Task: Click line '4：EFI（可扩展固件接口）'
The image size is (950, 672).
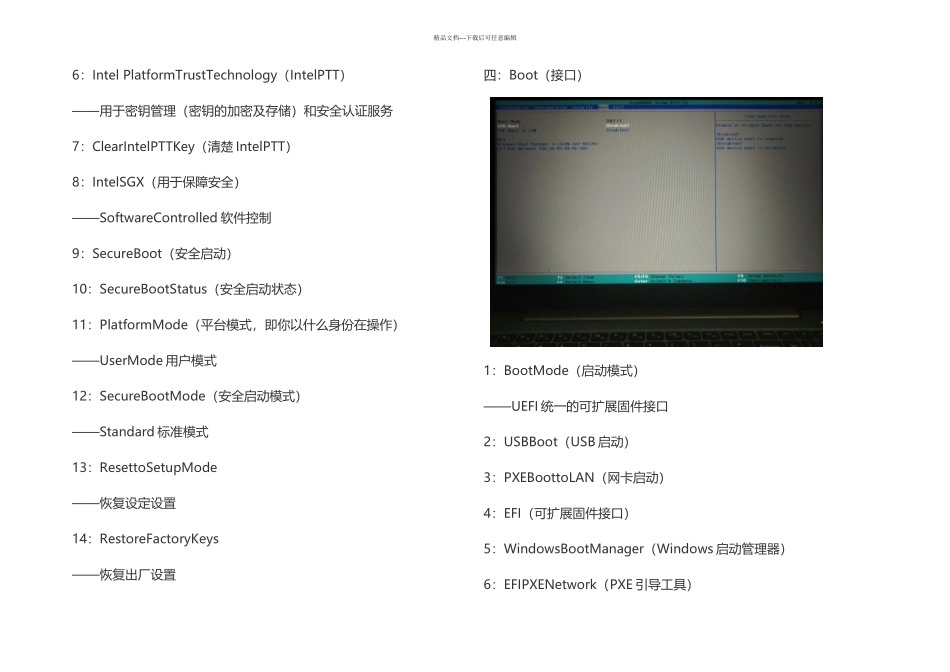Action: [556, 514]
